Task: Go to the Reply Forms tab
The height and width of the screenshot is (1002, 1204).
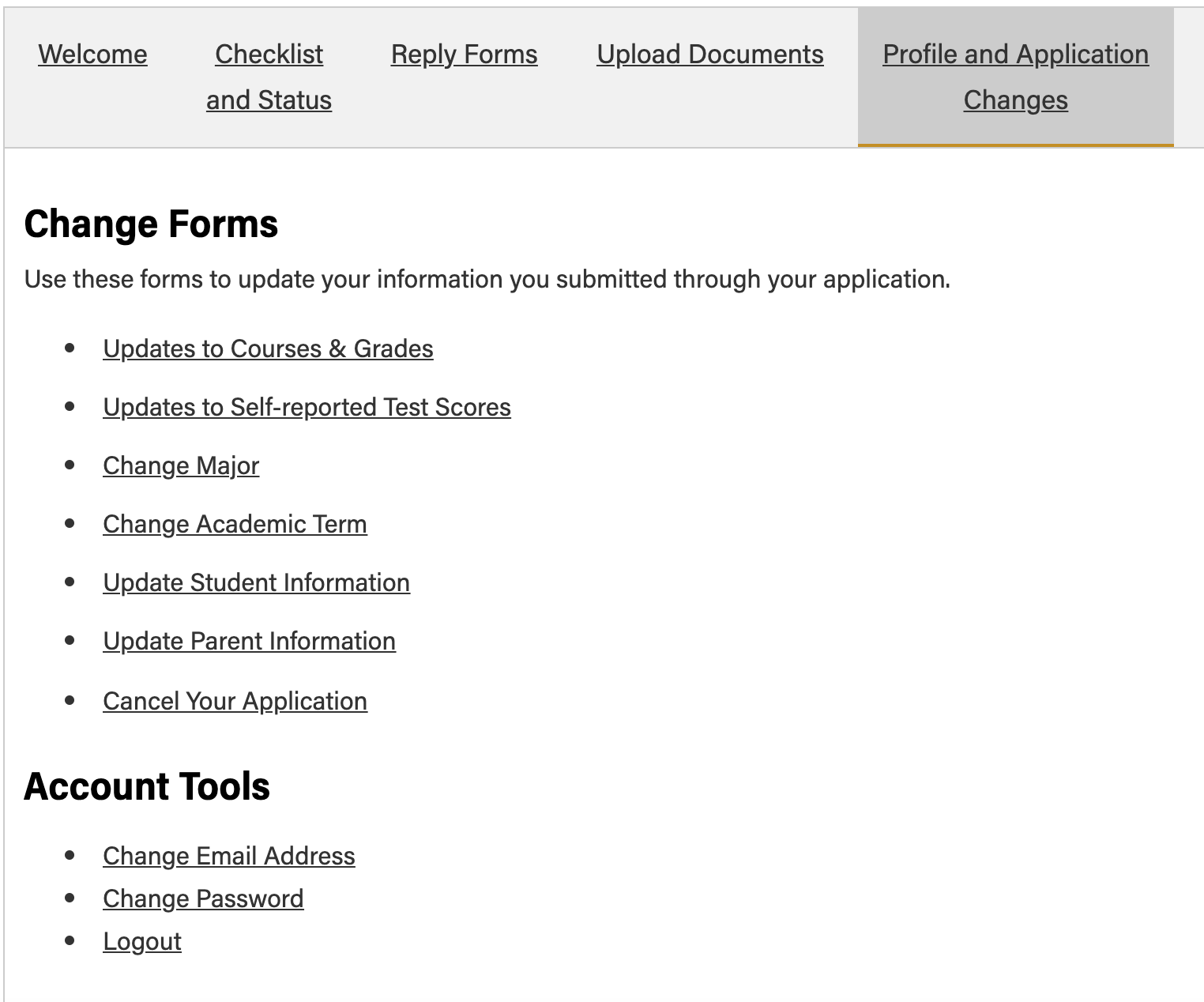Action: tap(464, 55)
